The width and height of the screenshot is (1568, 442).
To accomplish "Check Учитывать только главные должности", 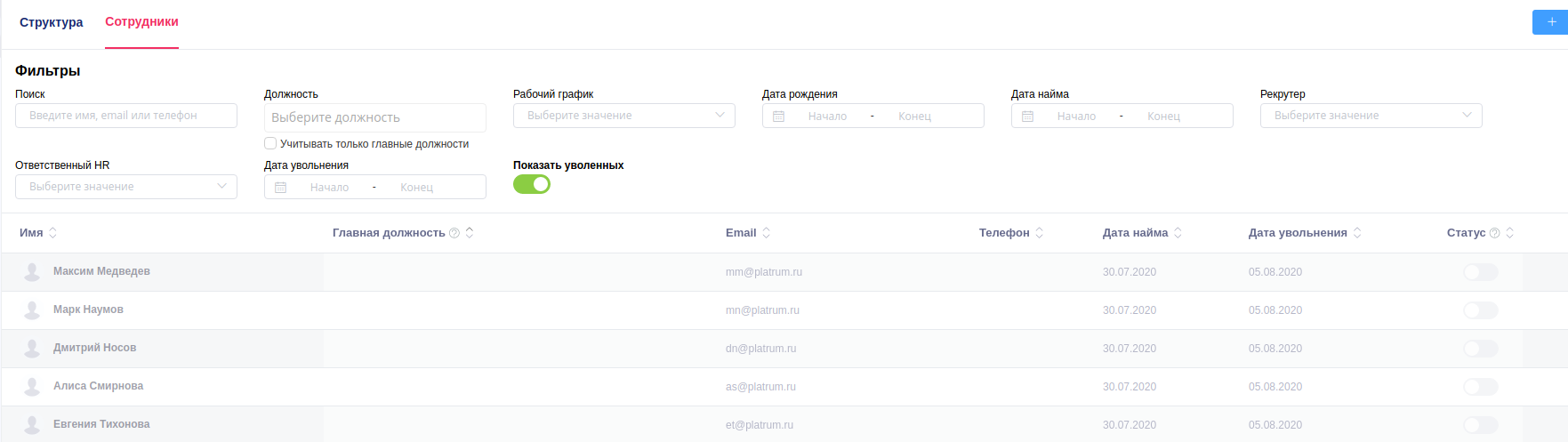I will [x=270, y=143].
